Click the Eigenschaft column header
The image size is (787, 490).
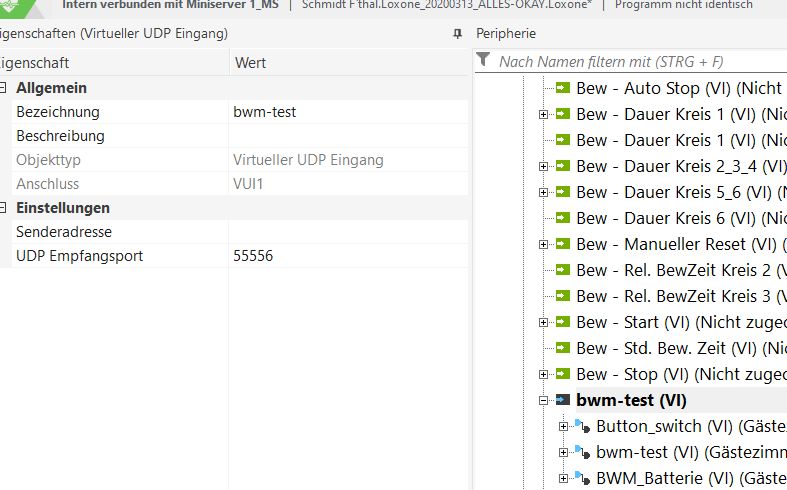(114, 63)
